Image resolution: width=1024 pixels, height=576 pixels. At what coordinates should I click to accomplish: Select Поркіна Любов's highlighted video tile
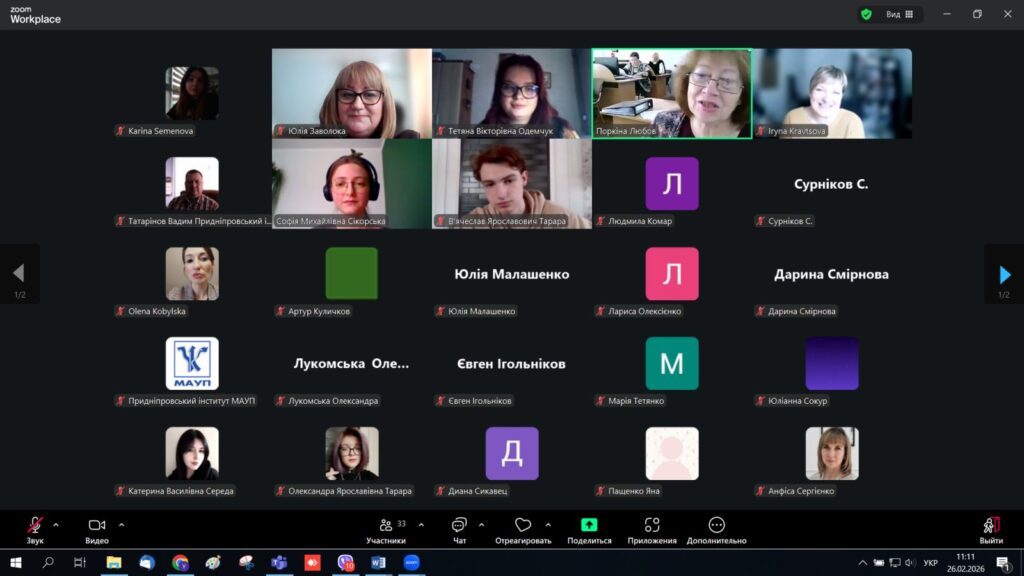[672, 93]
